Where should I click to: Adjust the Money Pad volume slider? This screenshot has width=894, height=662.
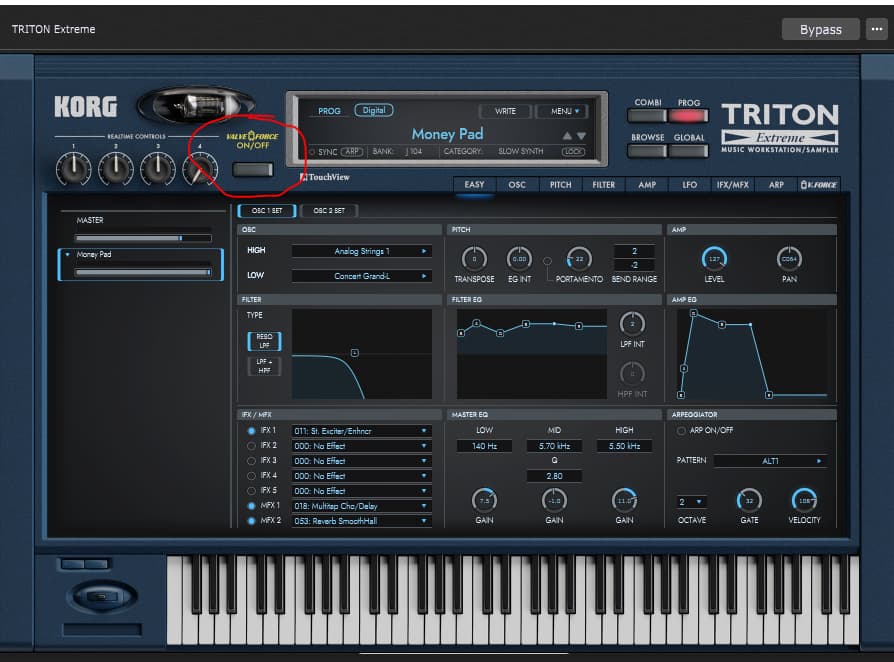[143, 272]
